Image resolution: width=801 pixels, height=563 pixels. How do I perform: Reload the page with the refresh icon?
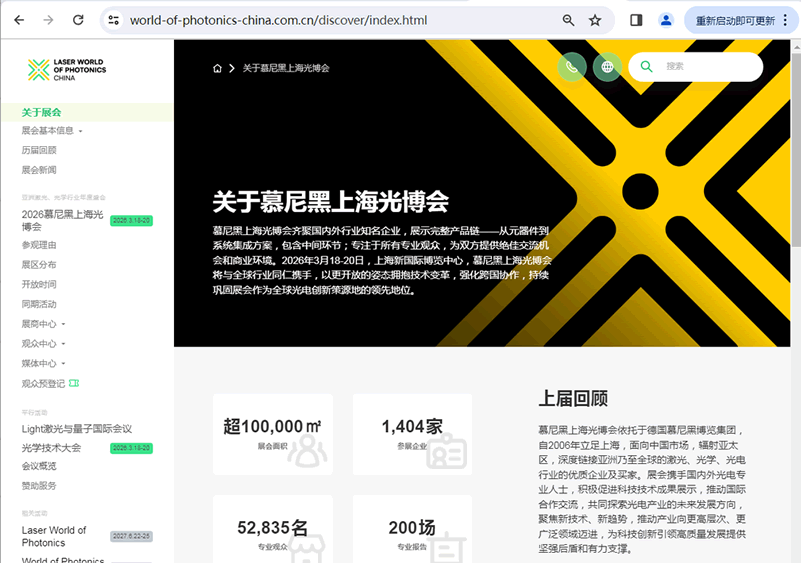click(78, 20)
